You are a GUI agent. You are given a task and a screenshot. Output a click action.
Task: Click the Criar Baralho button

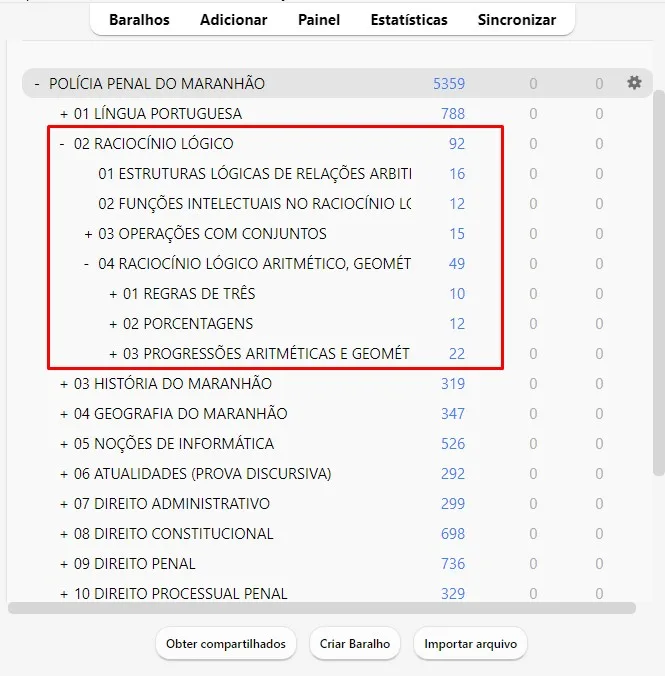(x=354, y=644)
